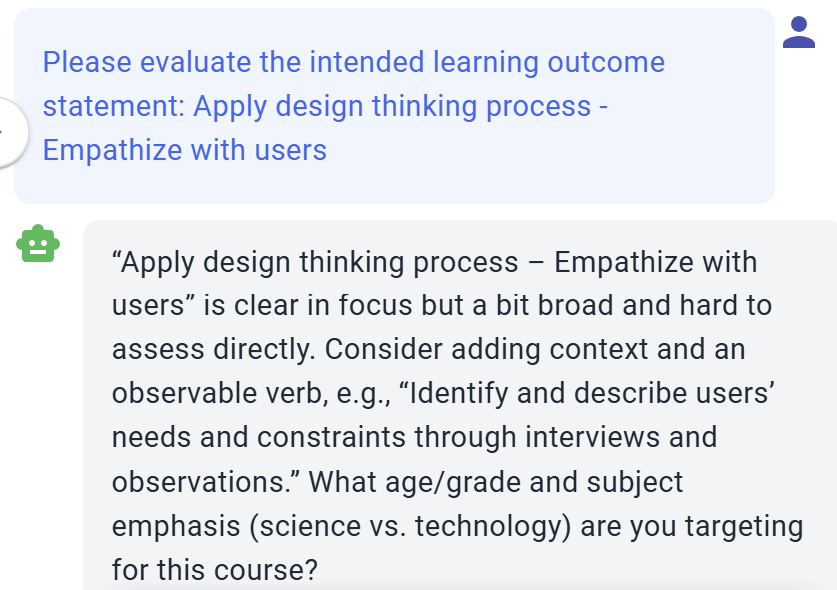Click the line "Please evaluate the intended learning outcome"

click(354, 62)
